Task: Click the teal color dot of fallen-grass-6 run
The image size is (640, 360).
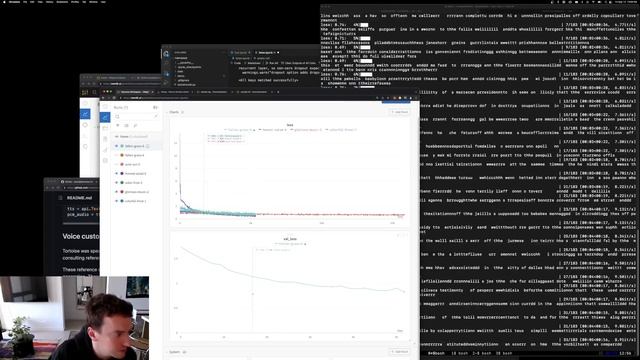Action: point(122,146)
